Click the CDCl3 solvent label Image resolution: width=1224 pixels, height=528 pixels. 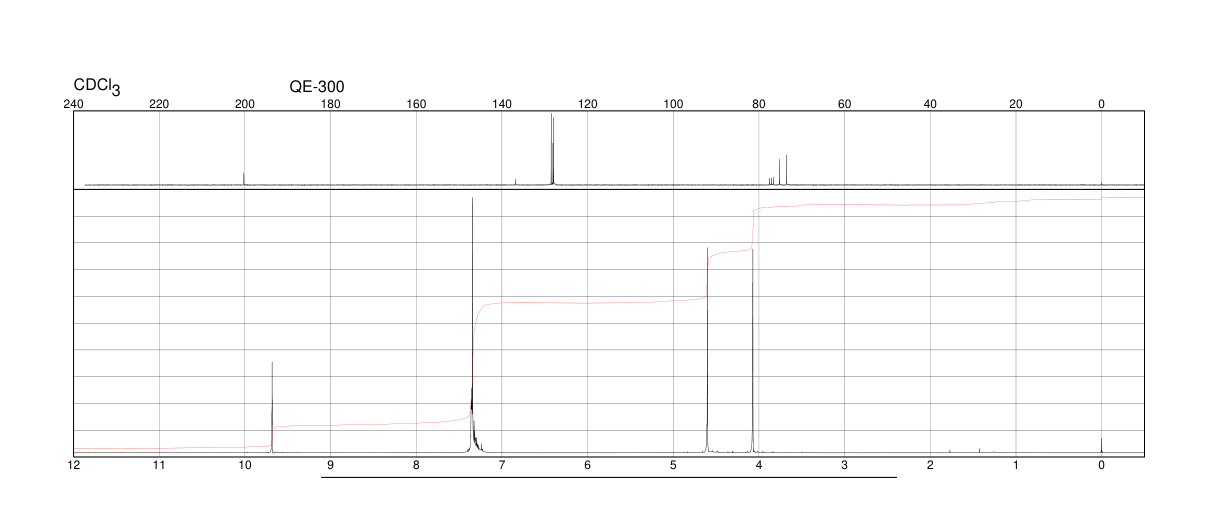pyautogui.click(x=97, y=88)
